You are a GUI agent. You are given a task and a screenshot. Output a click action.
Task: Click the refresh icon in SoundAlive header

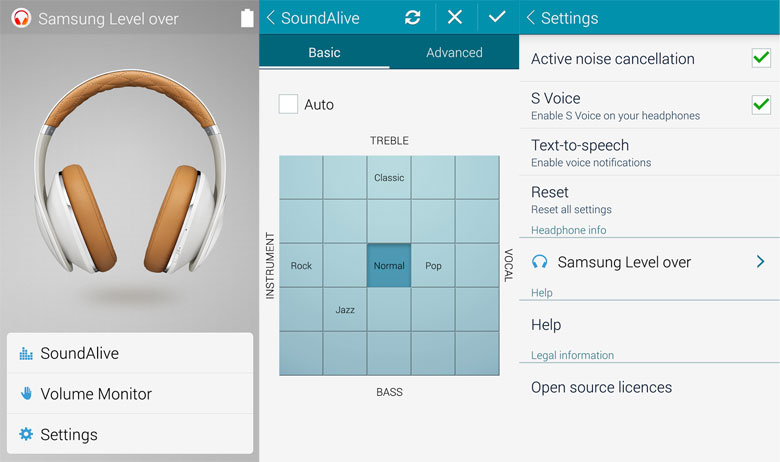click(x=412, y=18)
